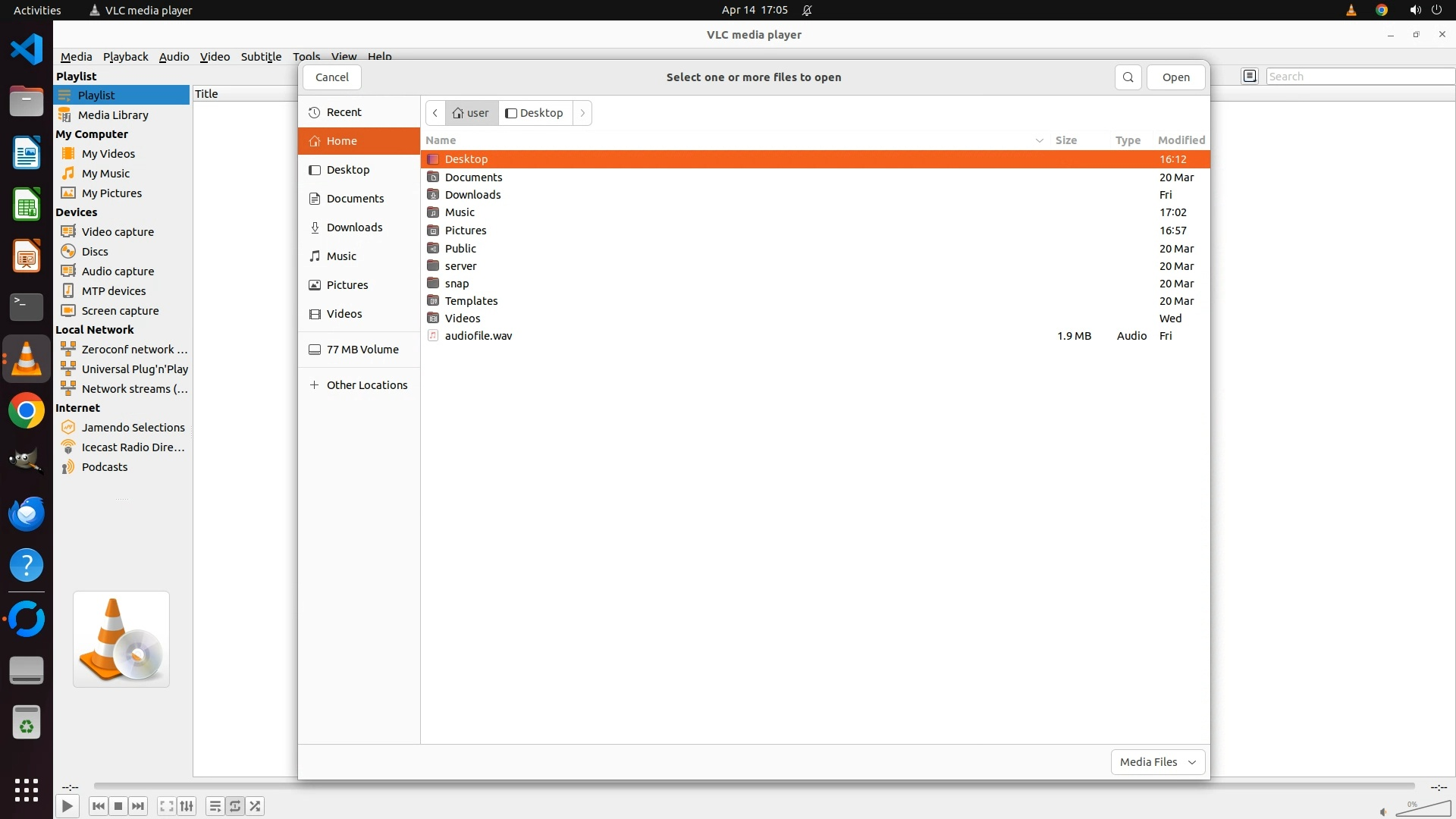Click the Cancel button
This screenshot has width=1456, height=819.
[x=331, y=77]
